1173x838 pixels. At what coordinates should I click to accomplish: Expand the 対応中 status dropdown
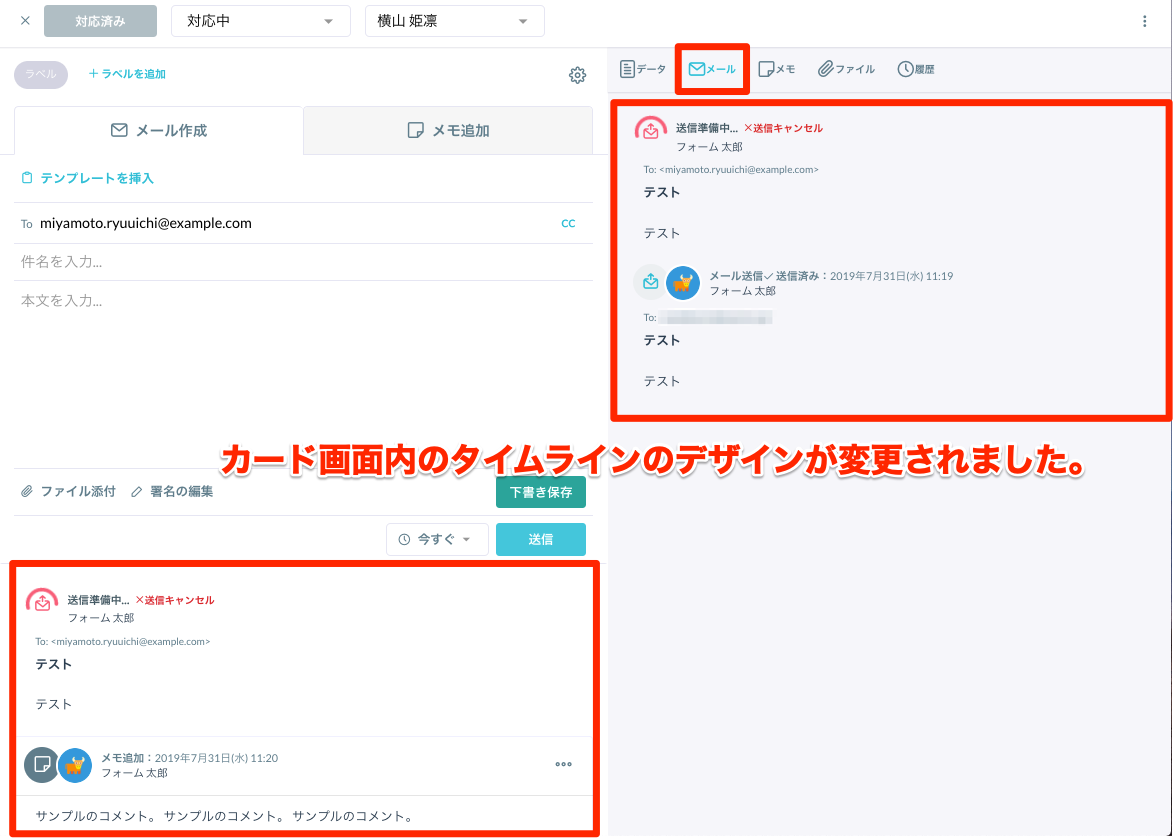(260, 21)
